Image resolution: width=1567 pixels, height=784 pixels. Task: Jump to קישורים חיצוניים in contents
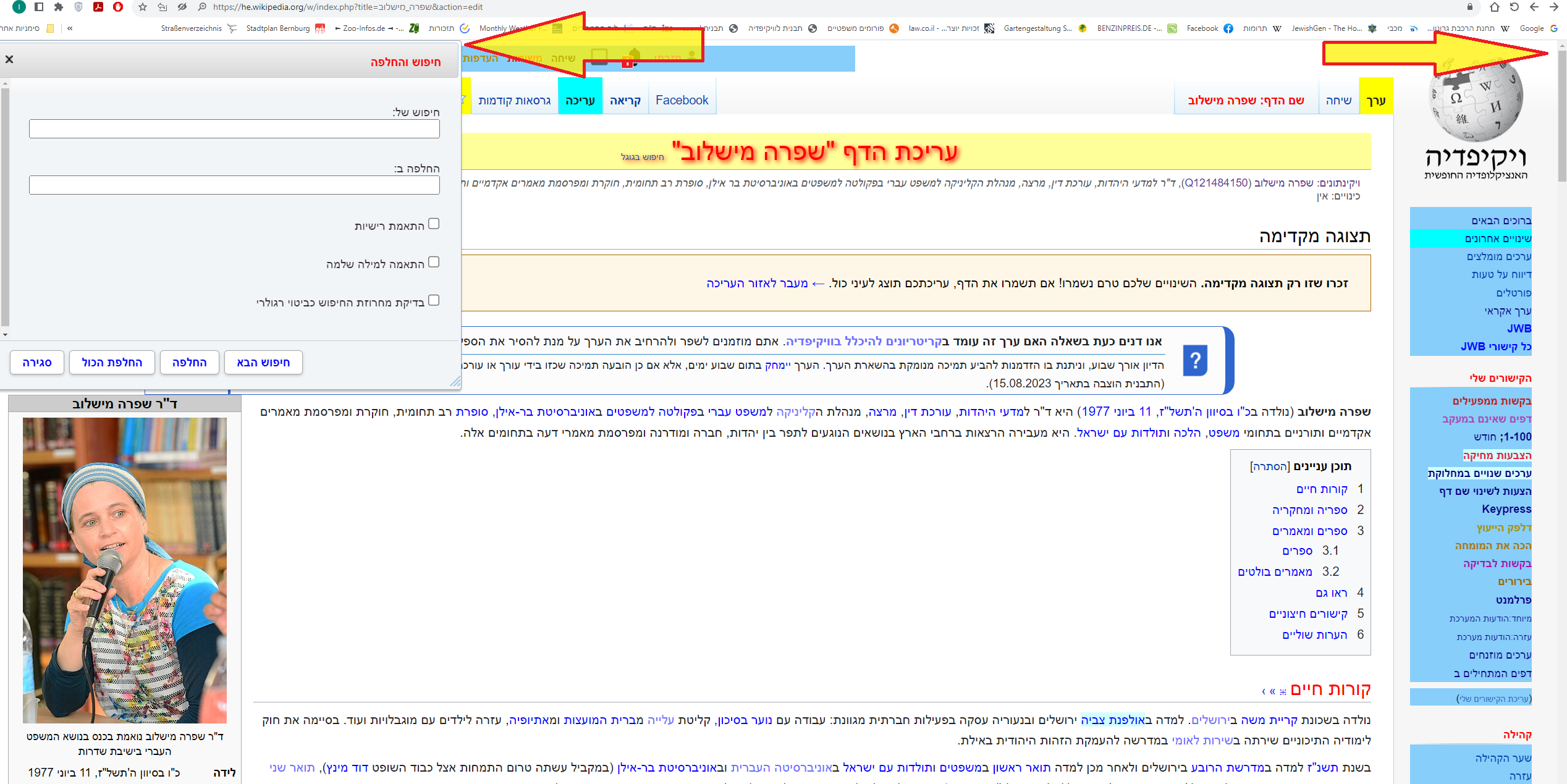click(1308, 614)
